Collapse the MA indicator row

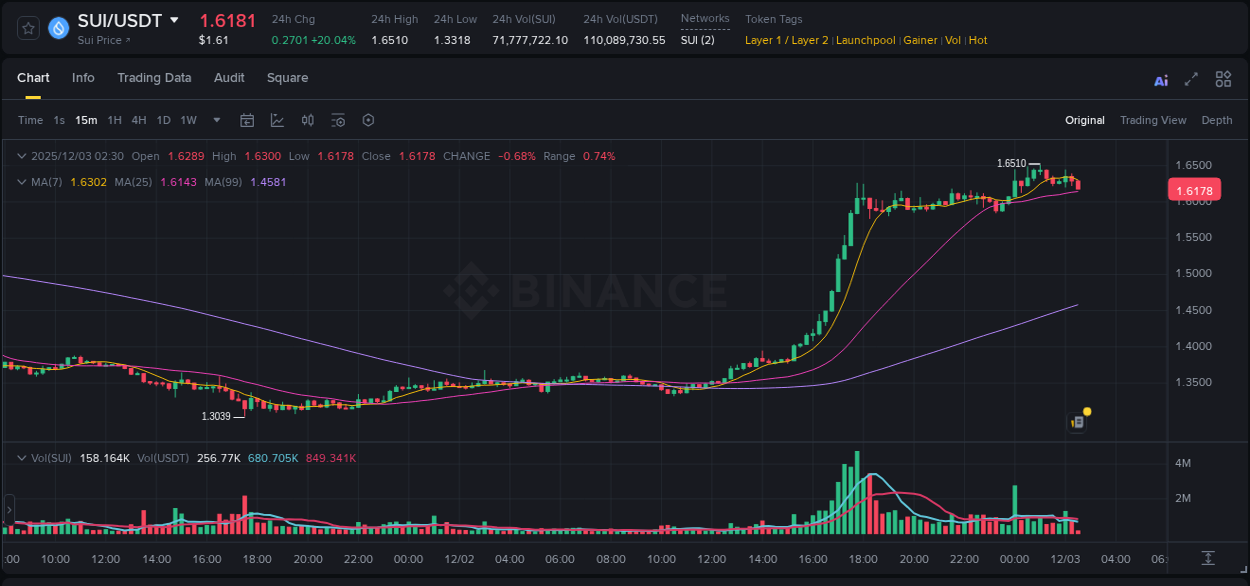click(x=21, y=182)
